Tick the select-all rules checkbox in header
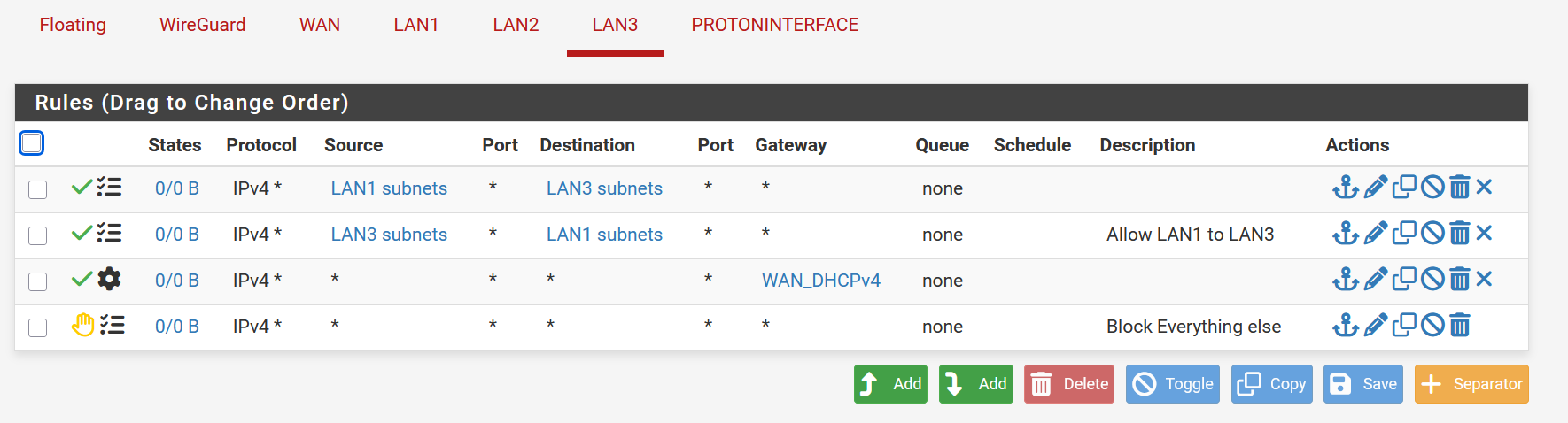 pos(32,143)
